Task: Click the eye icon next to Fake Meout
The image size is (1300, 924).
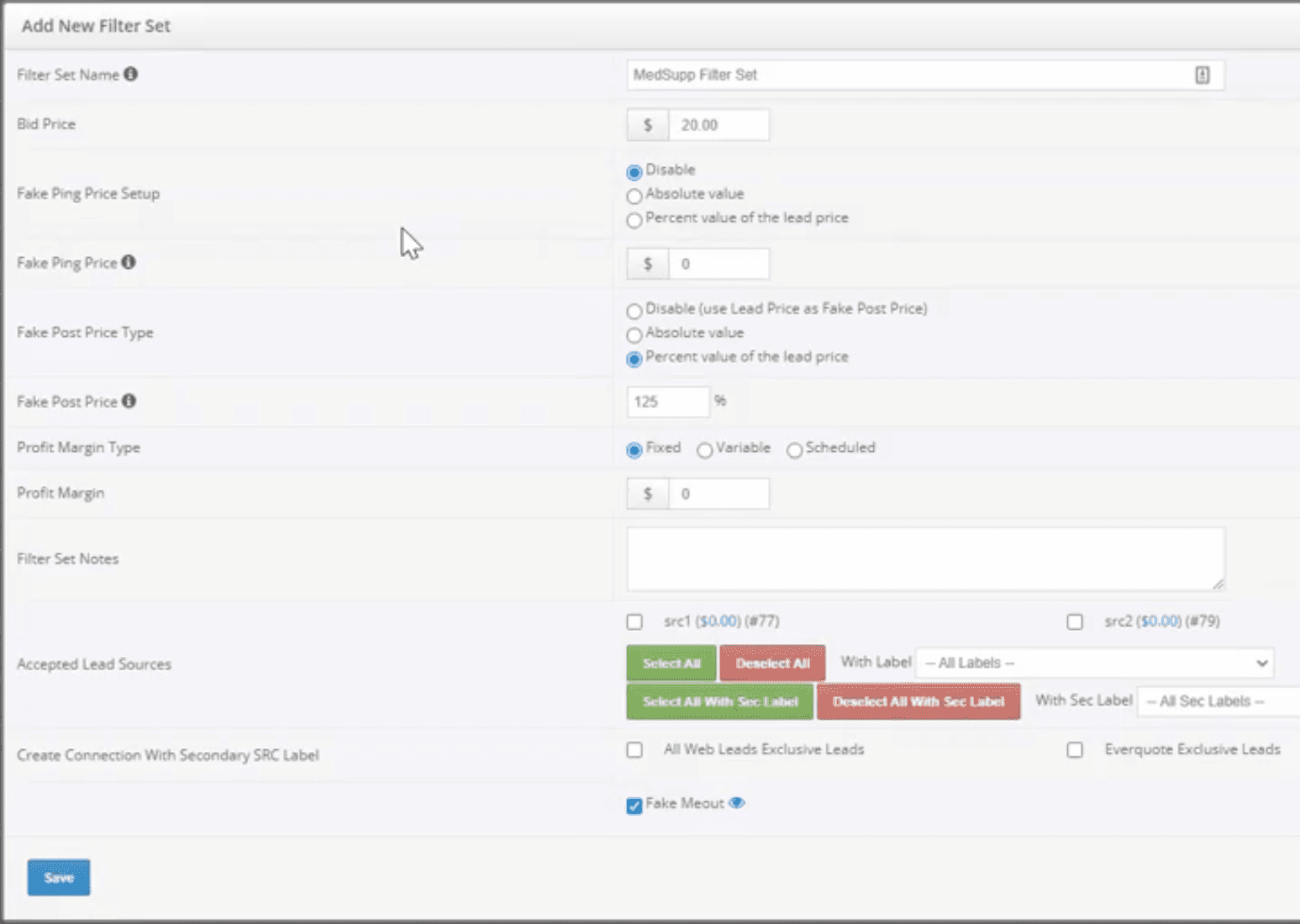Action: point(737,803)
